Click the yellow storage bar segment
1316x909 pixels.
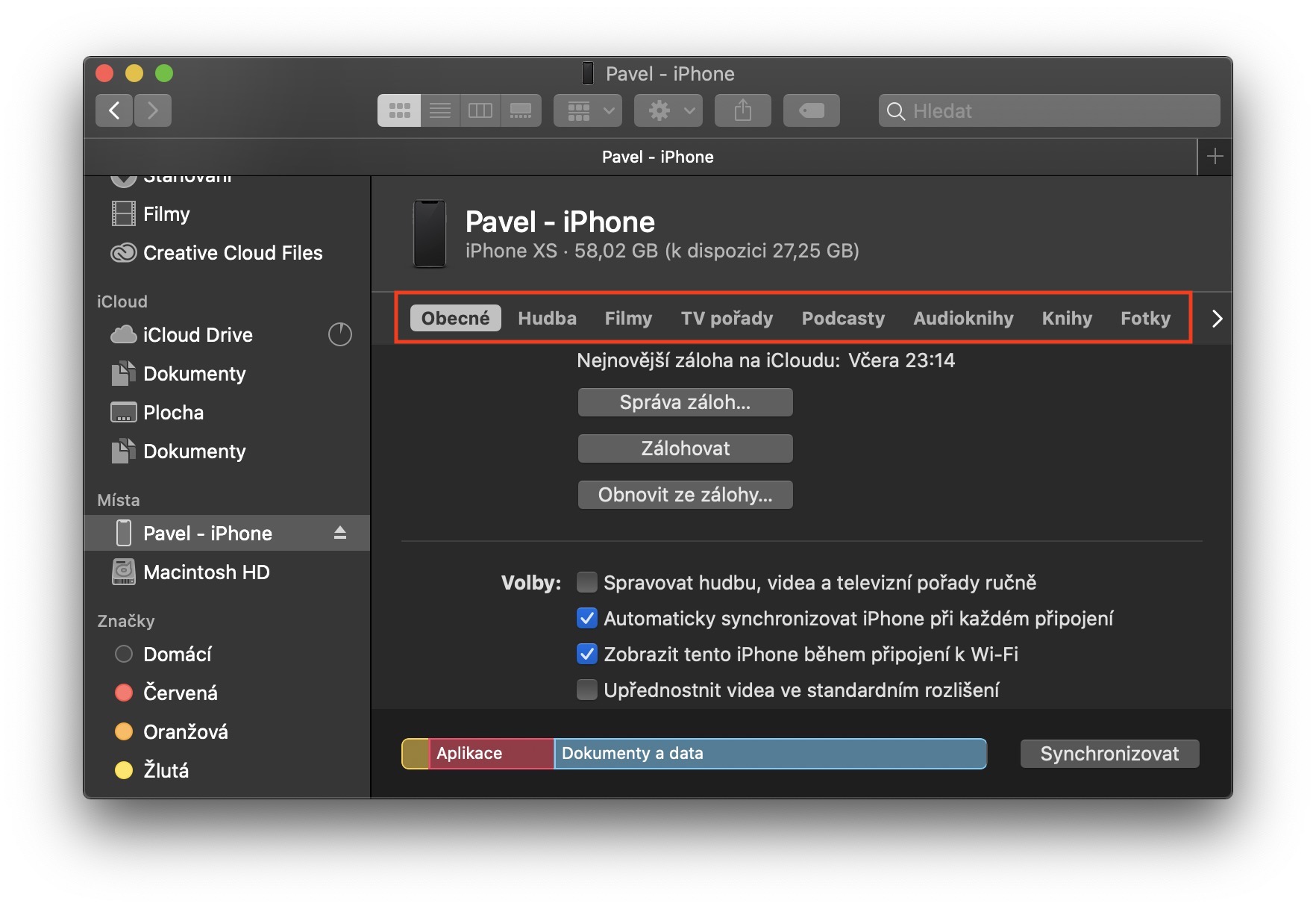click(416, 754)
